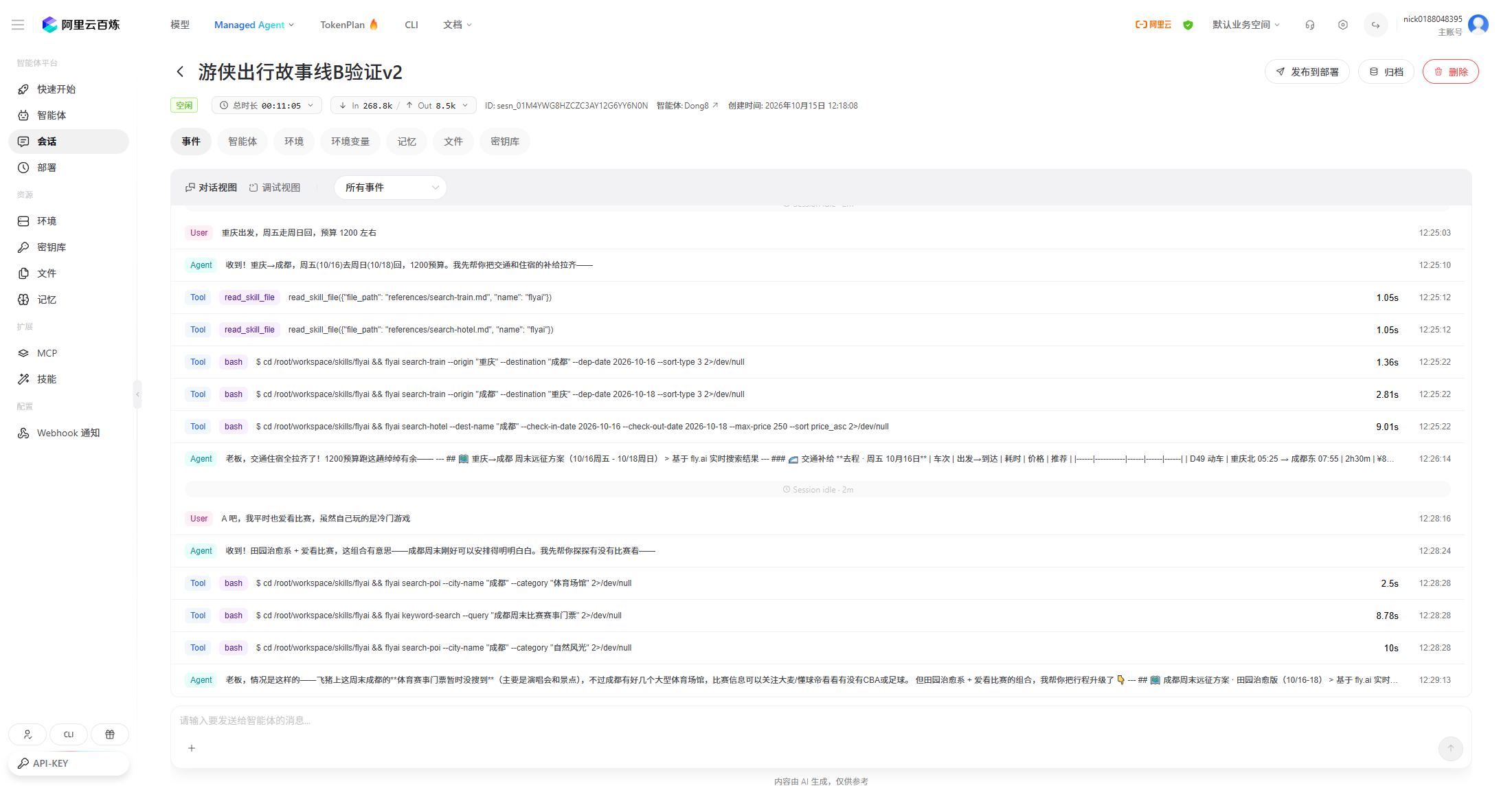
Task: Click the send arrow button
Action: coord(1451,748)
